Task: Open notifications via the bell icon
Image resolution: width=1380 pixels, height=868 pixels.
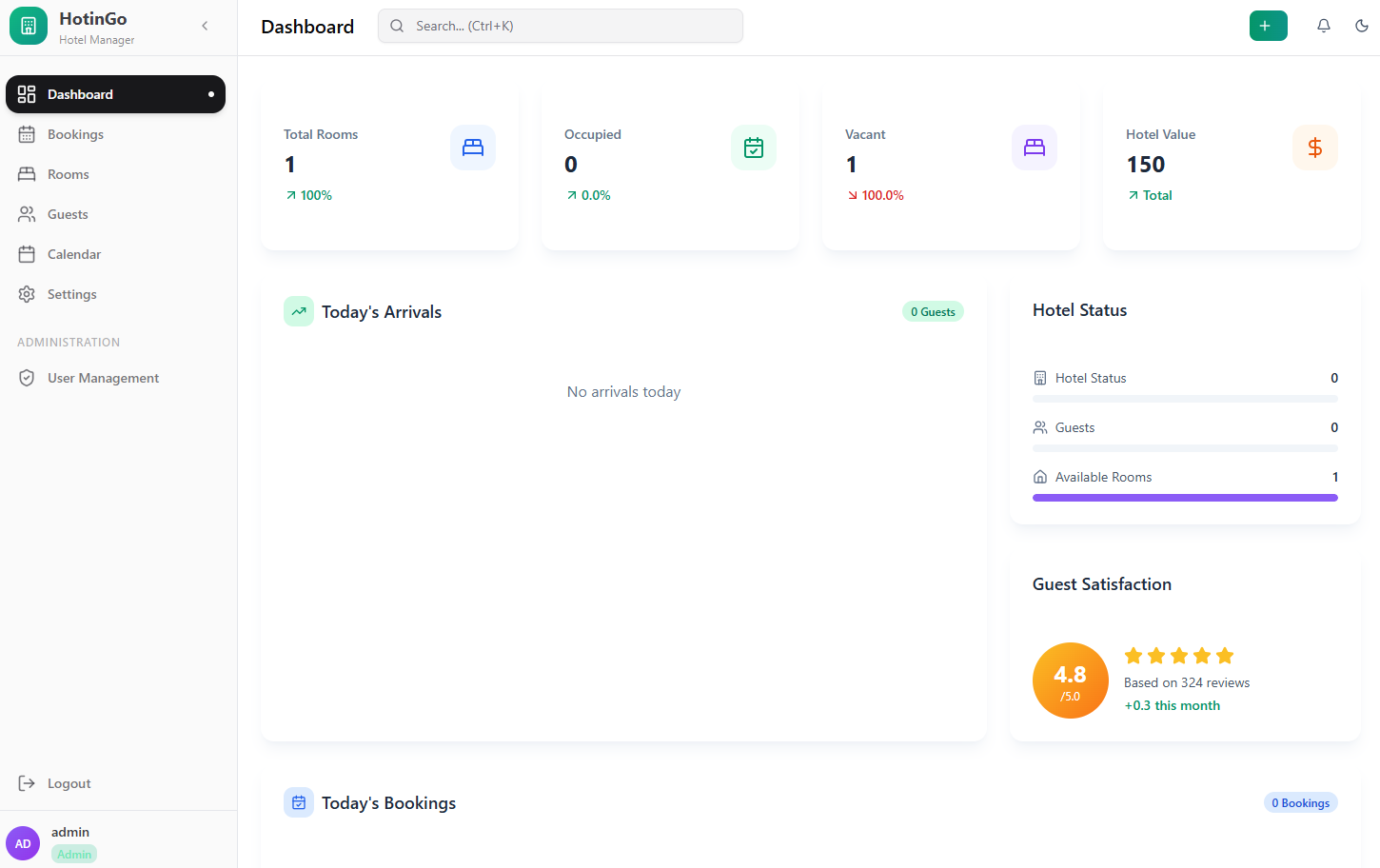Action: tap(1323, 26)
